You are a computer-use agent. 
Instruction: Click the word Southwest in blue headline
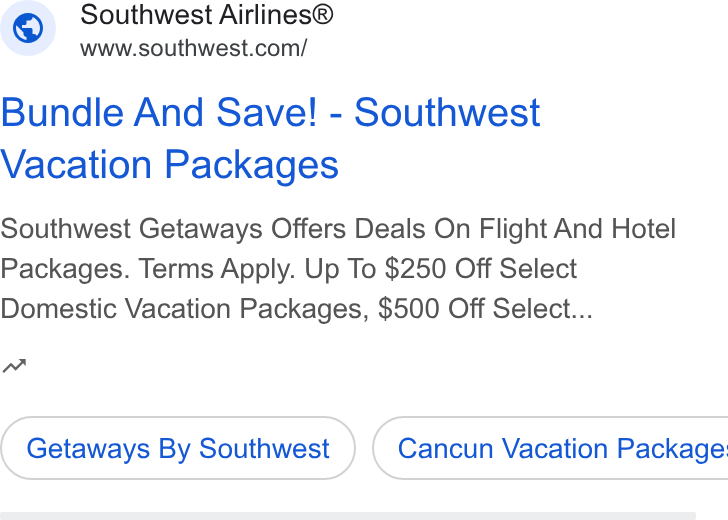[x=447, y=112]
